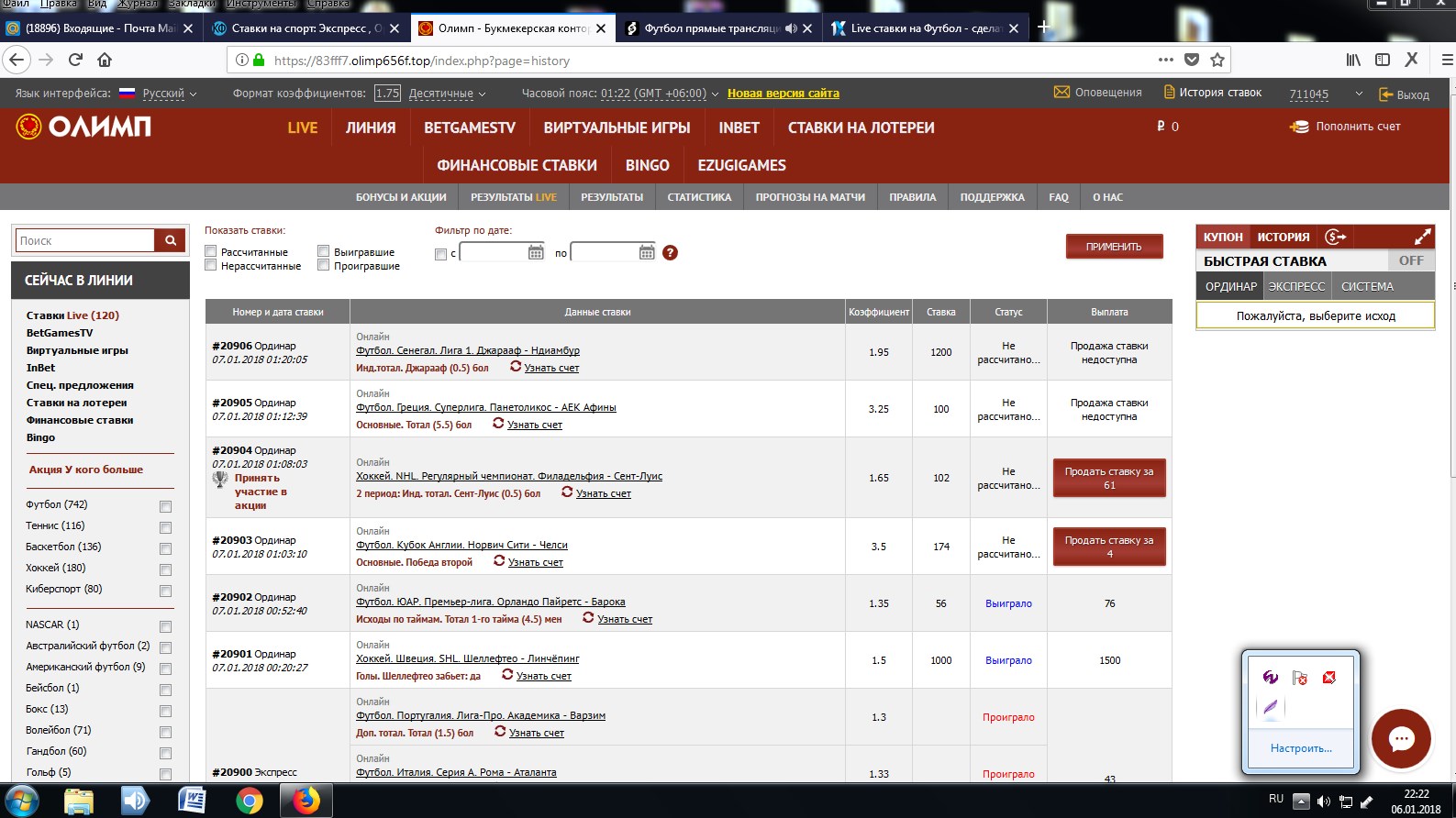The height and width of the screenshot is (818, 1456).
Task: Switch to the Входящие - Почта Mail browser tab
Action: click(100, 28)
